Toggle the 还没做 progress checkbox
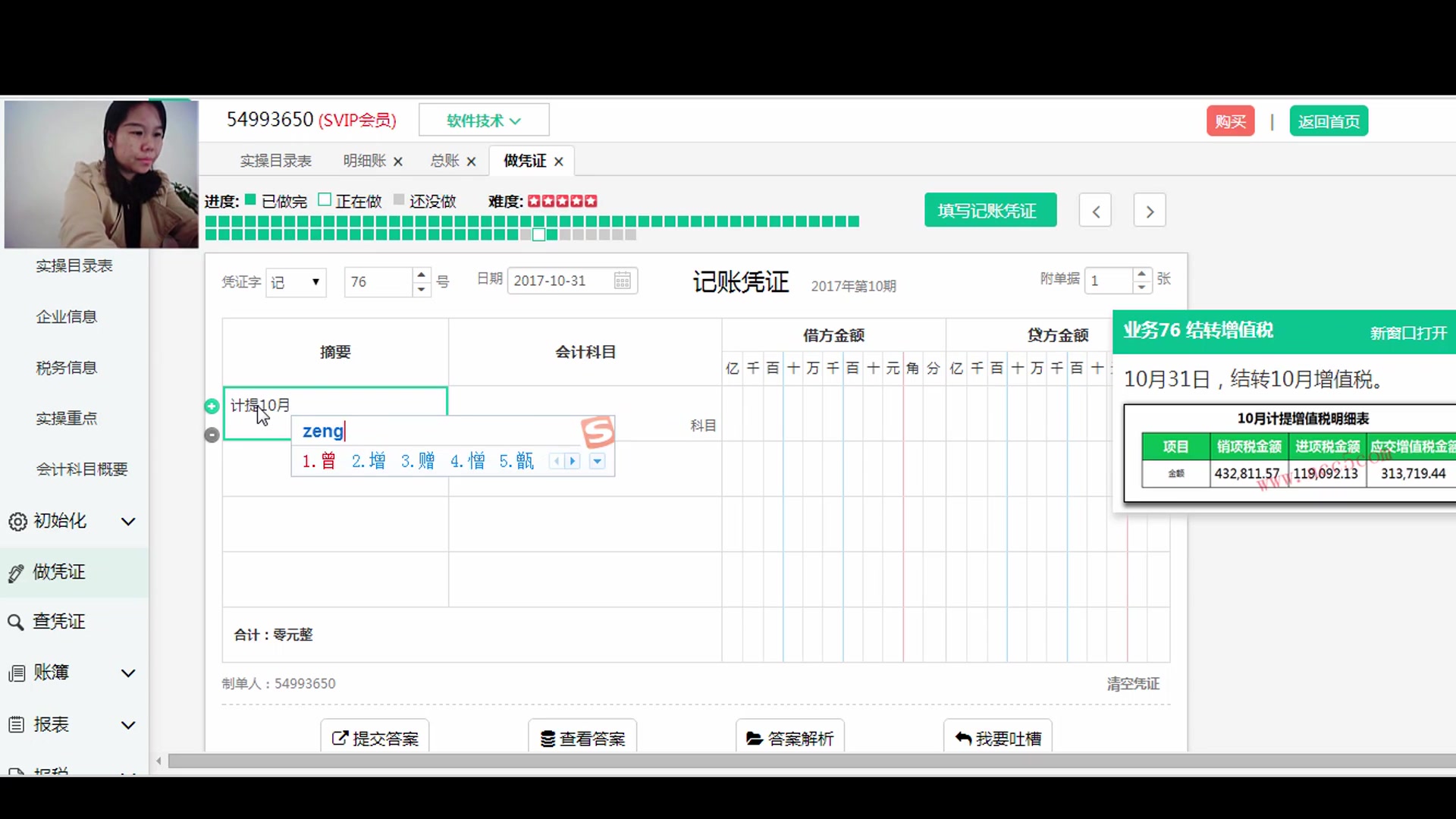The height and width of the screenshot is (819, 1456). [x=399, y=199]
